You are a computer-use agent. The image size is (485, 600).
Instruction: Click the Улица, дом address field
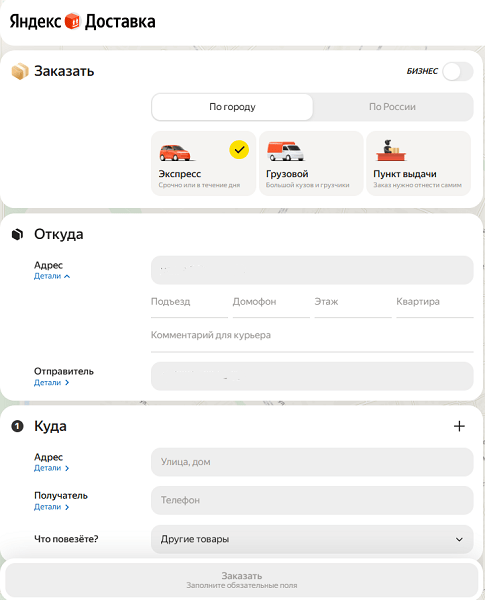[312, 462]
